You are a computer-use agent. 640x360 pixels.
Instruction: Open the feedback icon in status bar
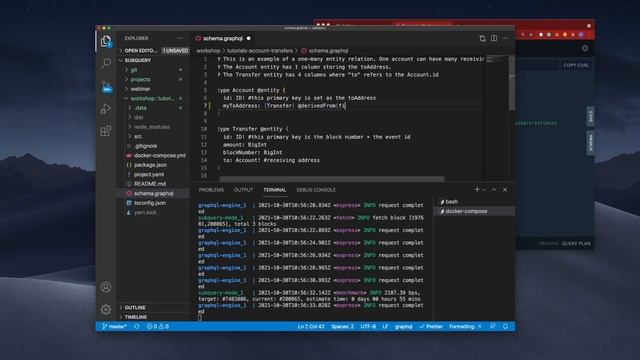[493, 327]
